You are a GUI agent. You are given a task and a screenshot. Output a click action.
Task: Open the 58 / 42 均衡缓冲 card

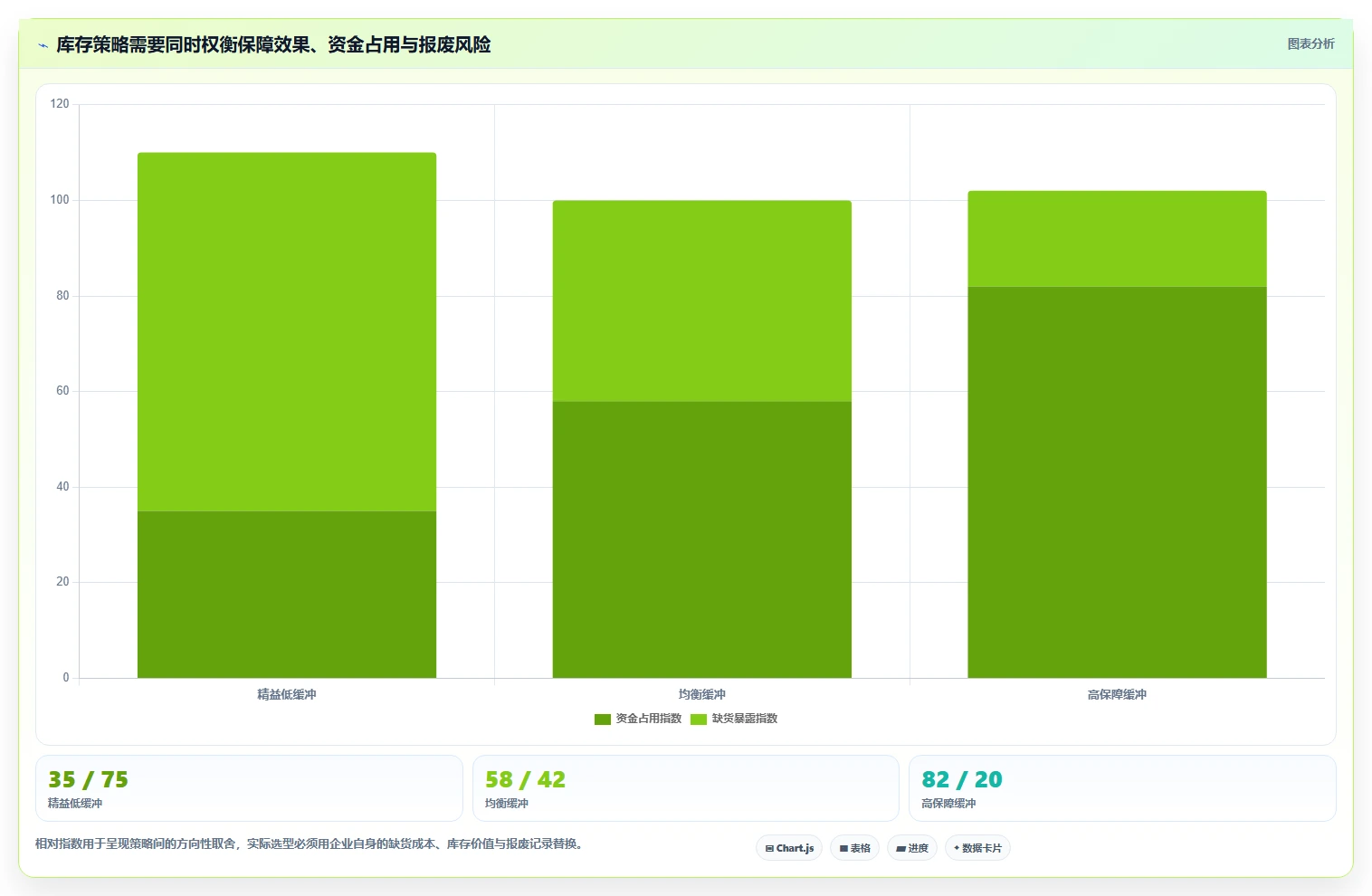[x=686, y=788]
